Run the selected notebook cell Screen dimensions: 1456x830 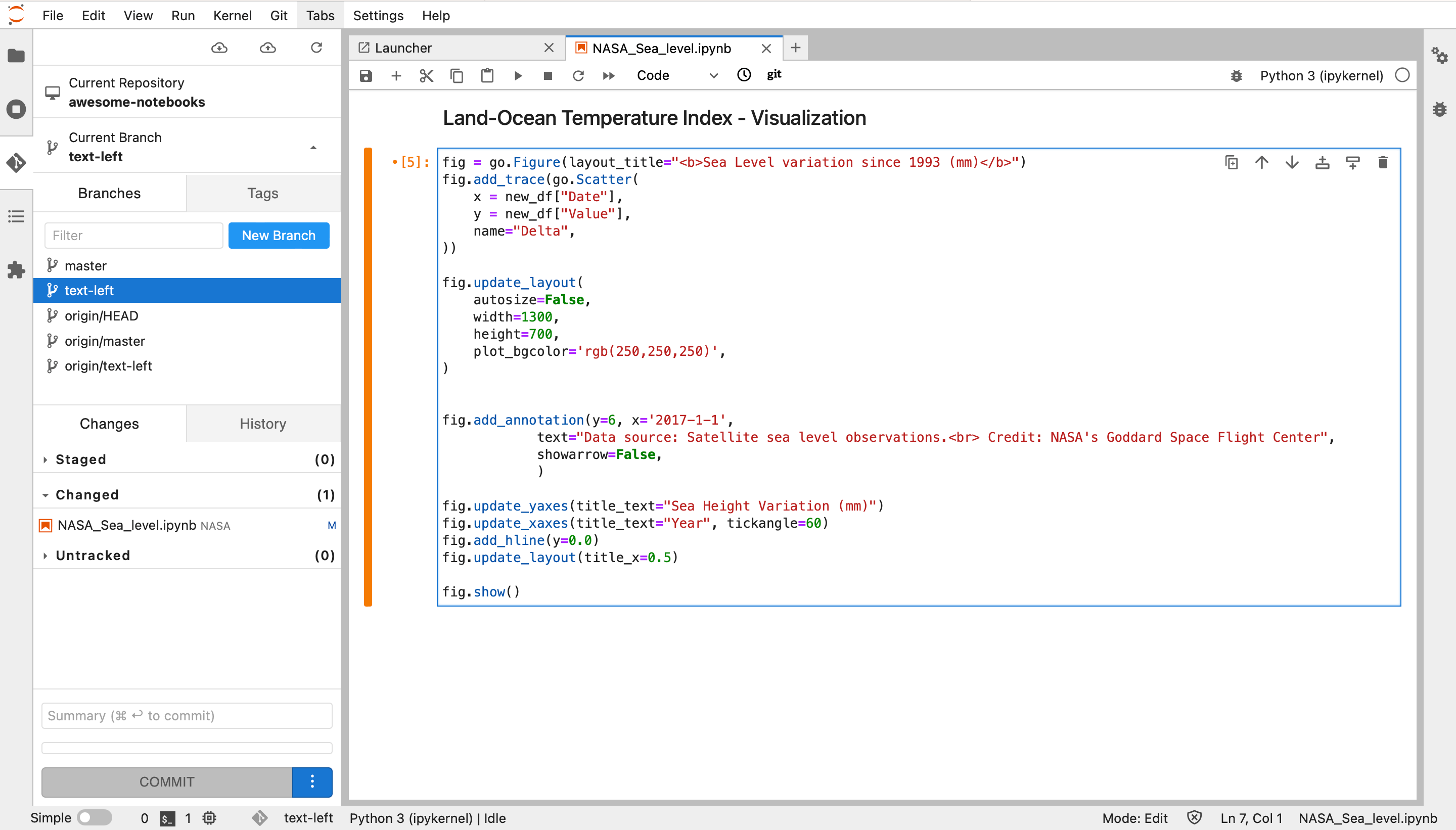pyautogui.click(x=518, y=76)
